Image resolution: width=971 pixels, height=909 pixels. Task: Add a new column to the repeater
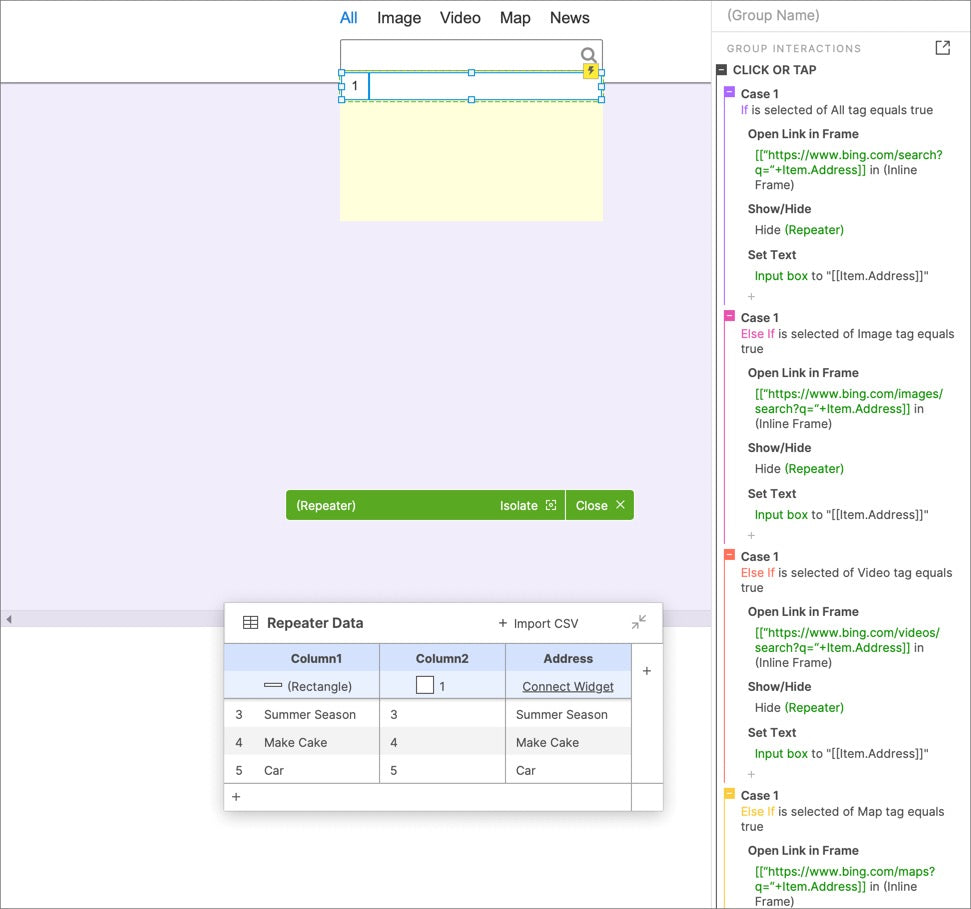(x=647, y=671)
